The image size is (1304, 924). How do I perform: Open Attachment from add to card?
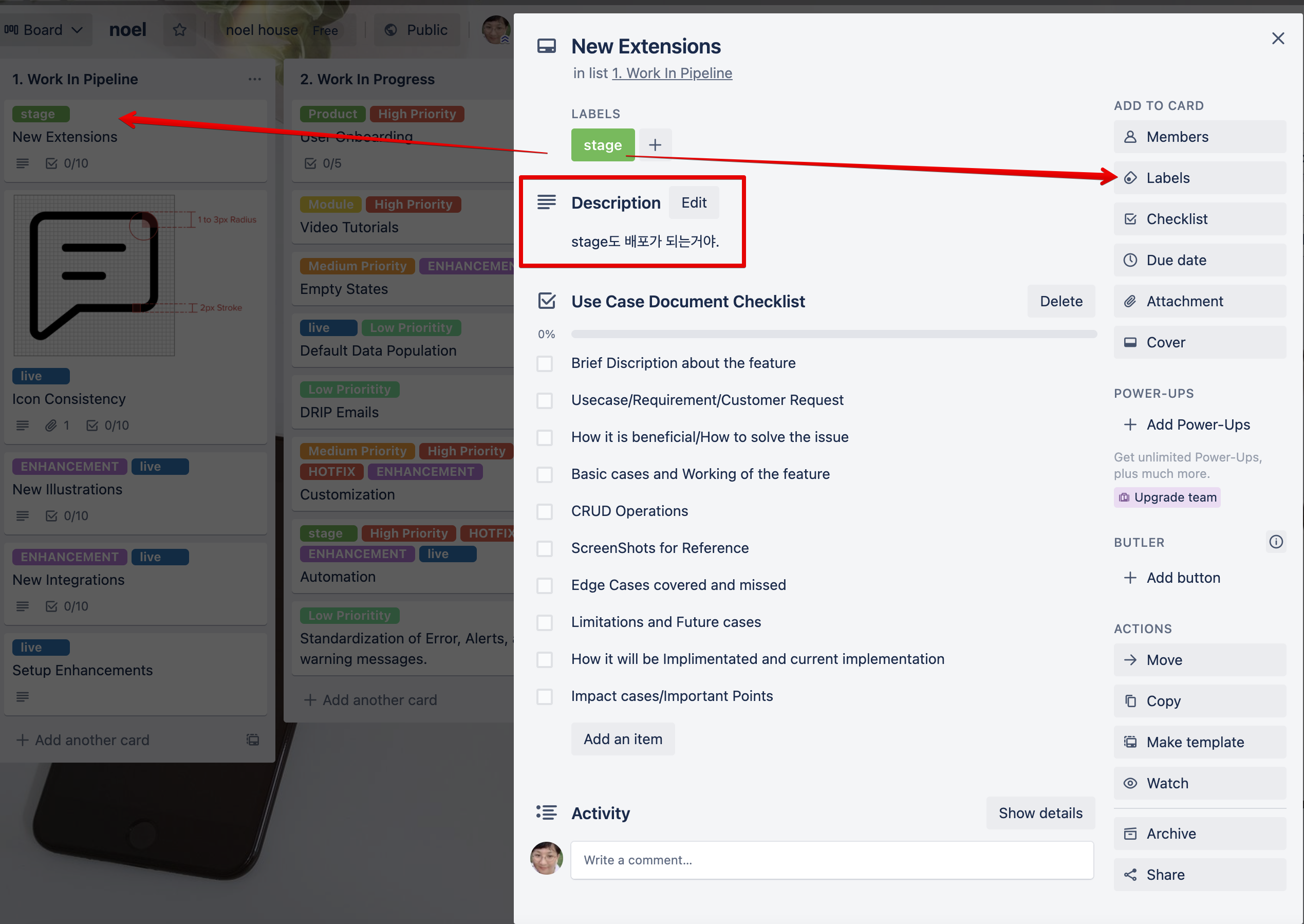[x=1199, y=301]
